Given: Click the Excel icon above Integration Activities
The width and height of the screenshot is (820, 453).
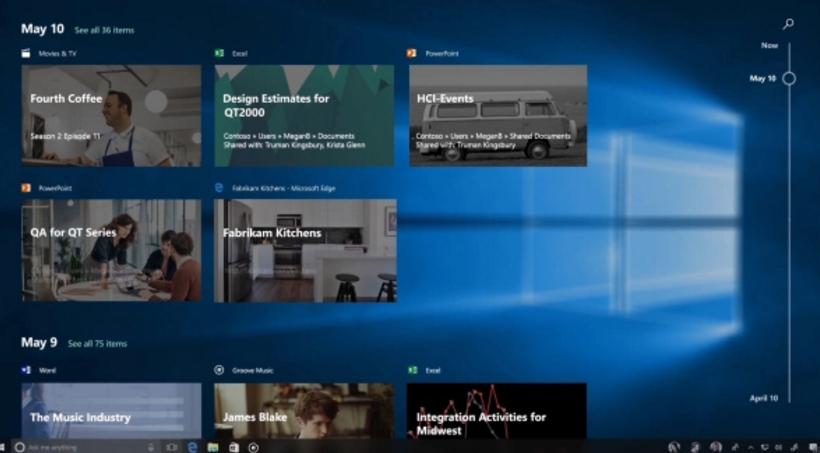Looking at the screenshot, I should click(x=413, y=370).
